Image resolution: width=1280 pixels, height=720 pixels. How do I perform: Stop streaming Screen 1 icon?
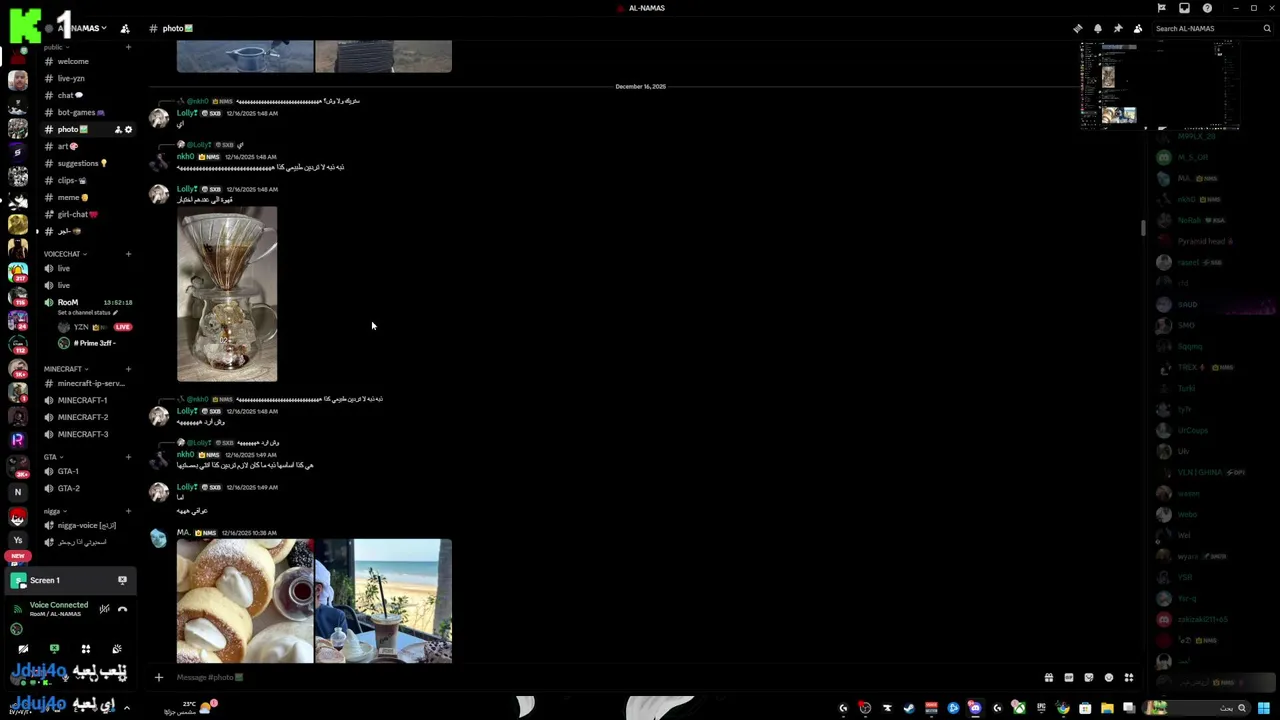pos(122,580)
